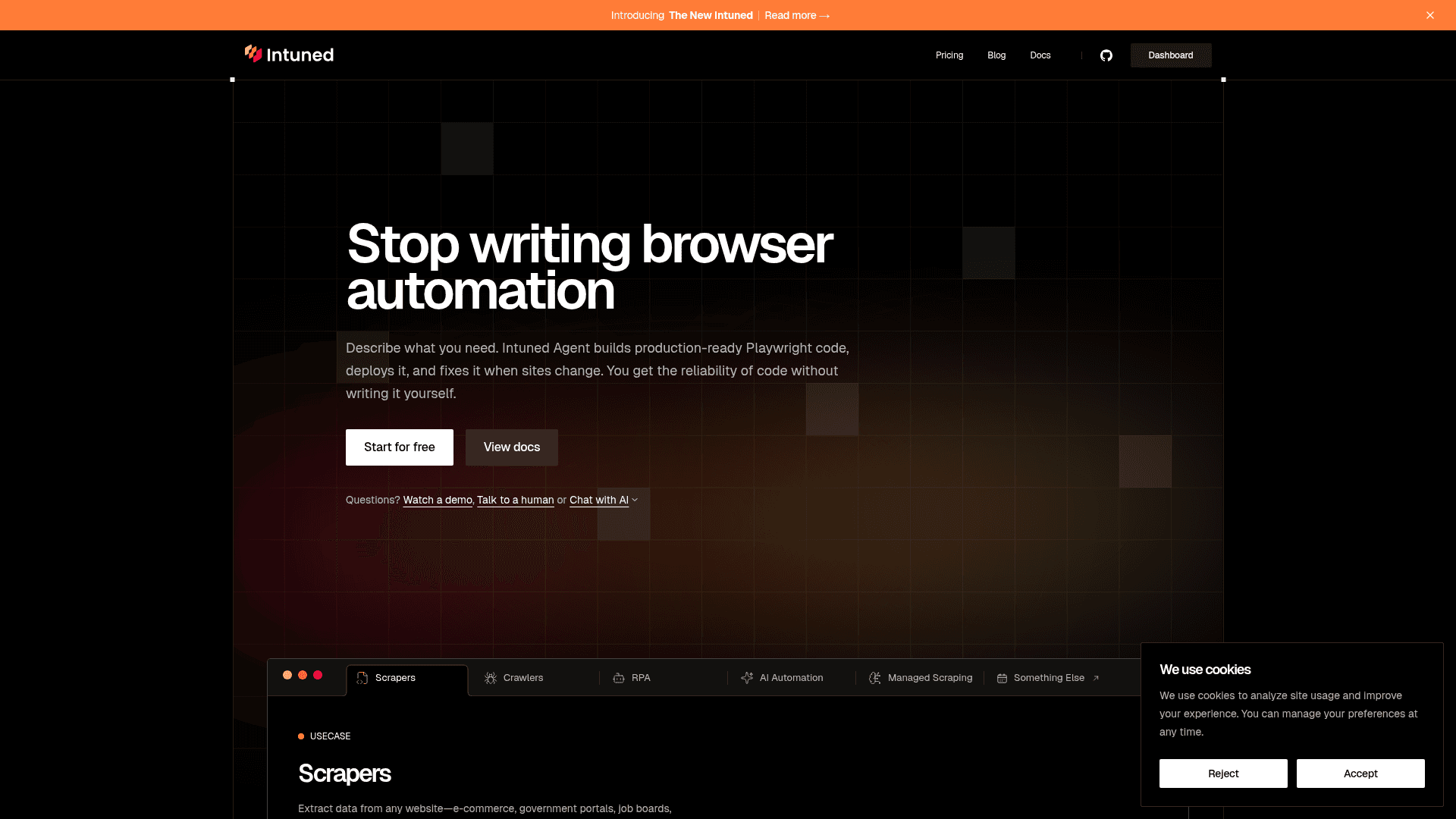Open the Pricing menu item
Viewport: 1456px width, 819px height.
click(x=949, y=55)
